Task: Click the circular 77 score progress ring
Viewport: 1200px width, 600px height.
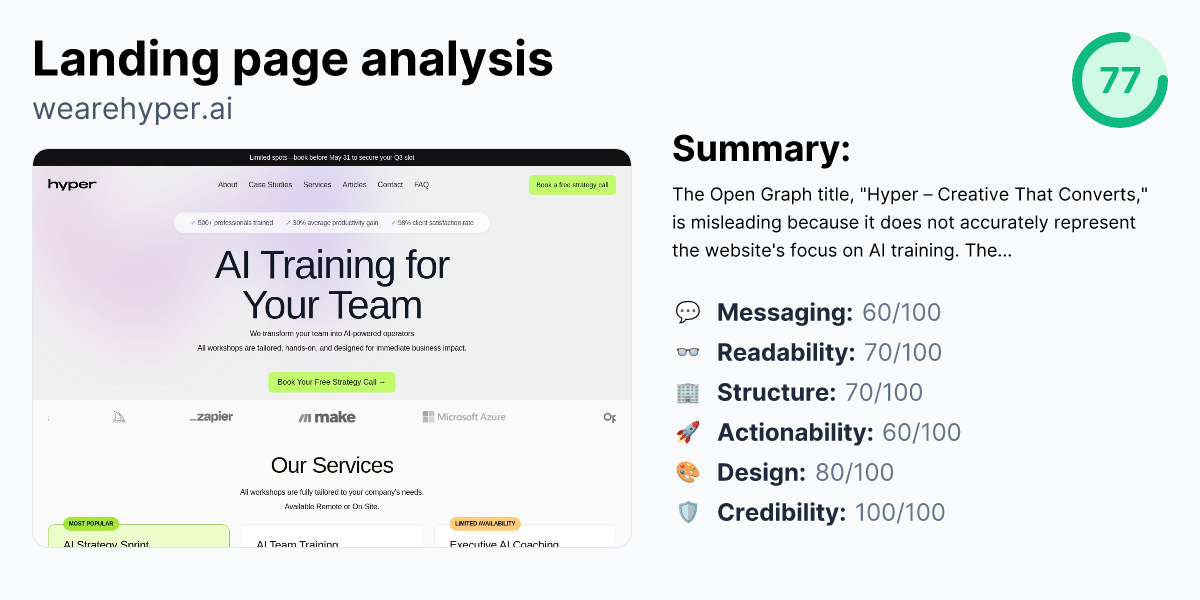Action: 1119,79
